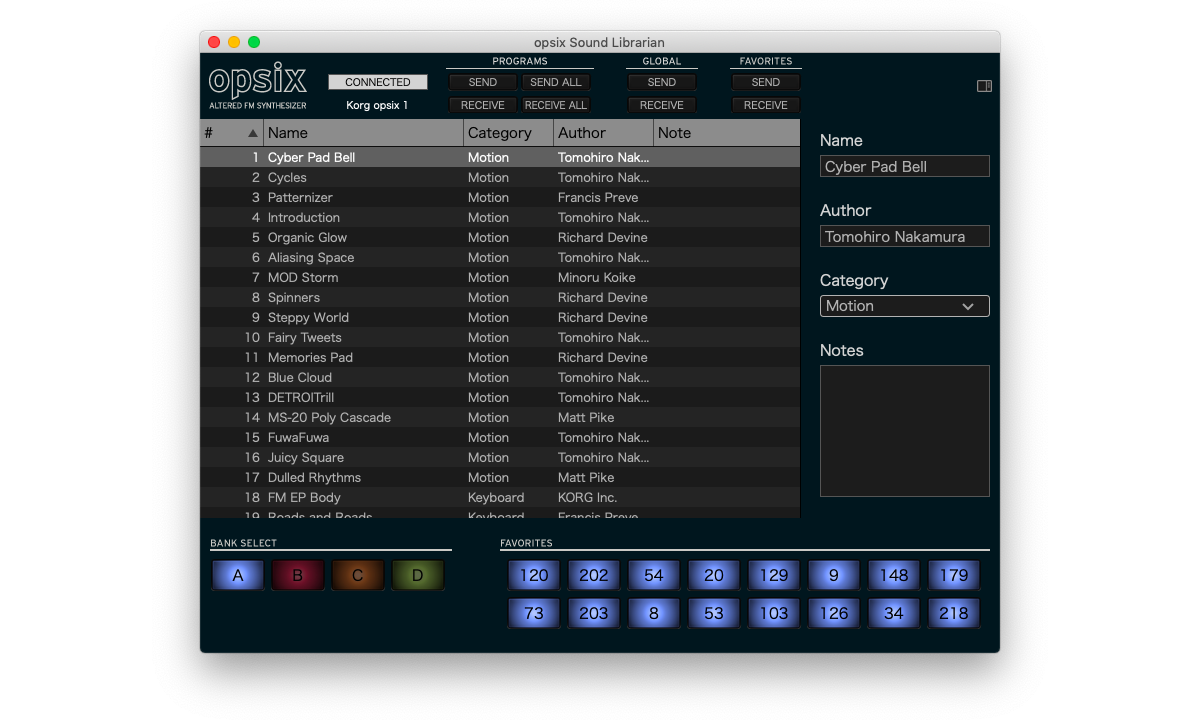This screenshot has height=720, width=1200.
Task: Select the Spinners program
Action: tap(500, 297)
